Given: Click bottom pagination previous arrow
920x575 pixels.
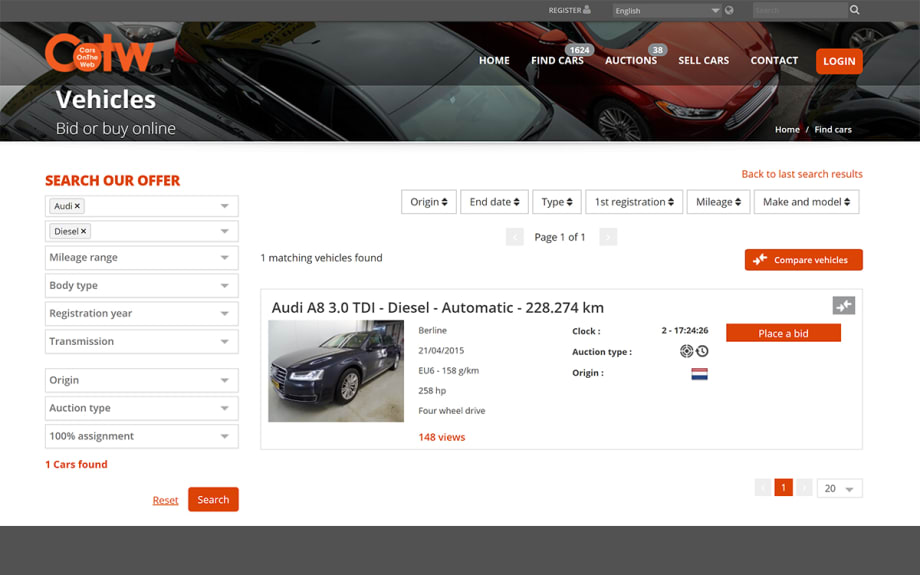Looking at the screenshot, I should coord(763,488).
